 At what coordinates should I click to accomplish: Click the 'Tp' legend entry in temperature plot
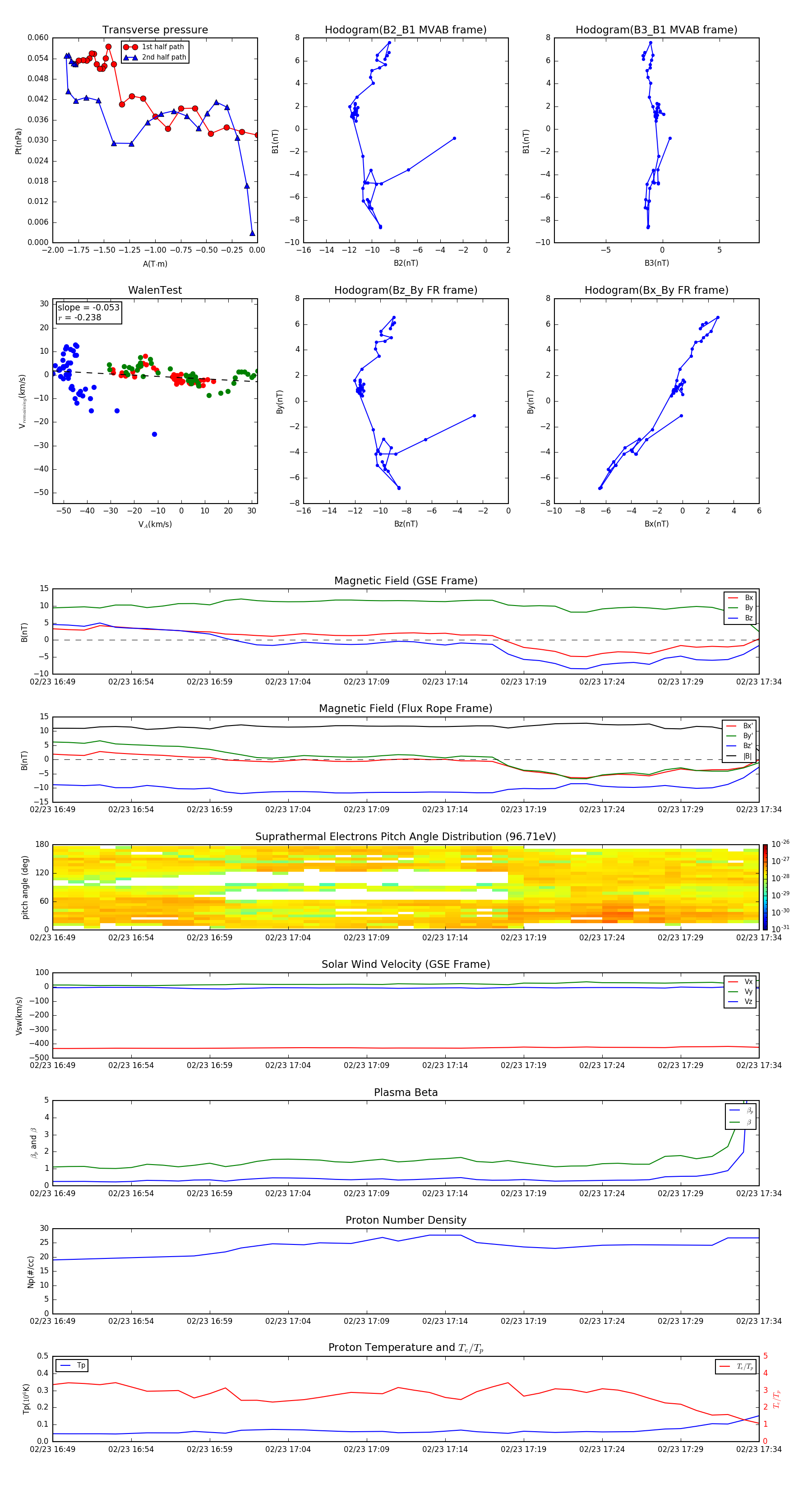click(73, 1365)
